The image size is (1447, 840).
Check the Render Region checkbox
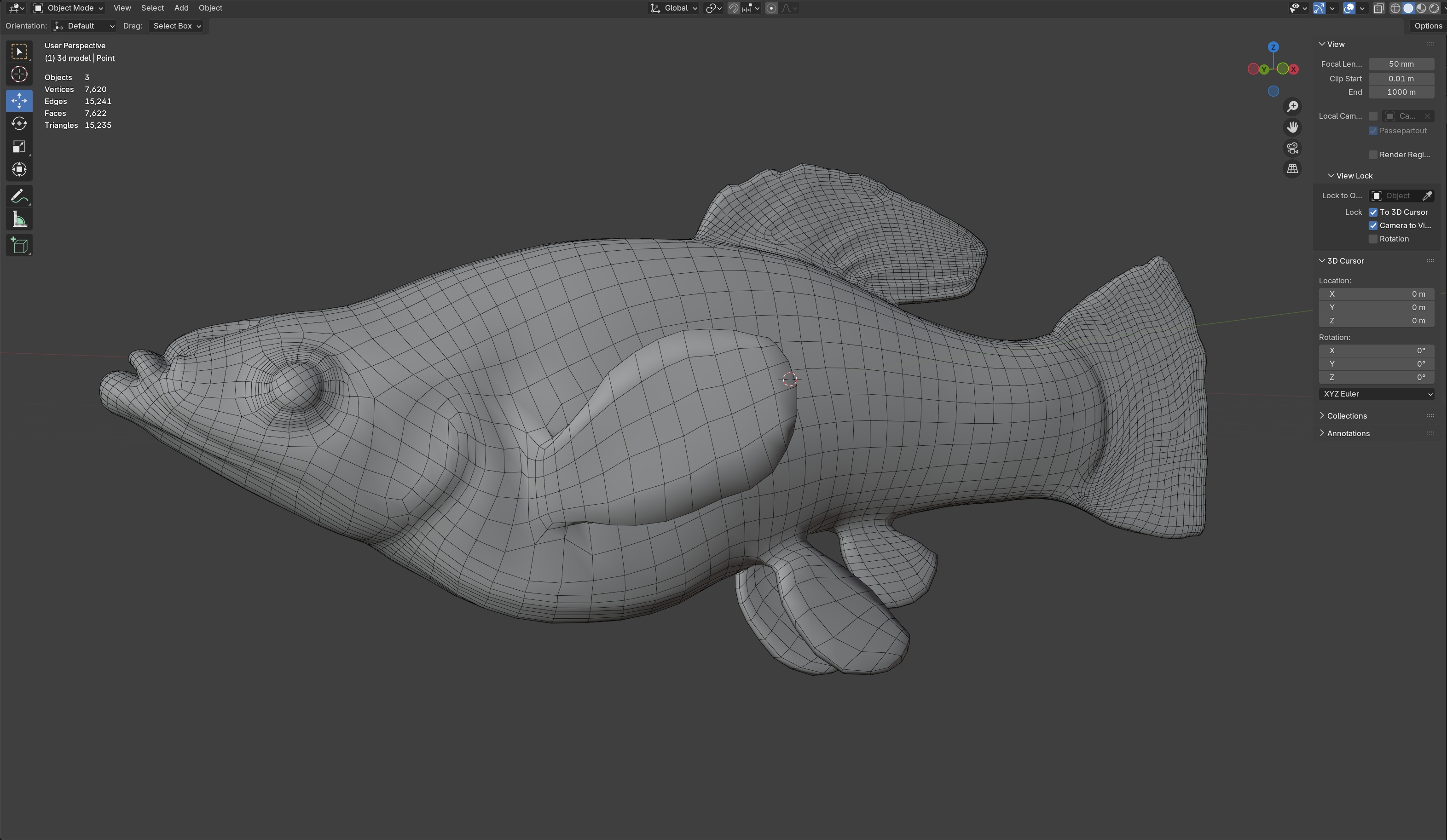point(1373,155)
